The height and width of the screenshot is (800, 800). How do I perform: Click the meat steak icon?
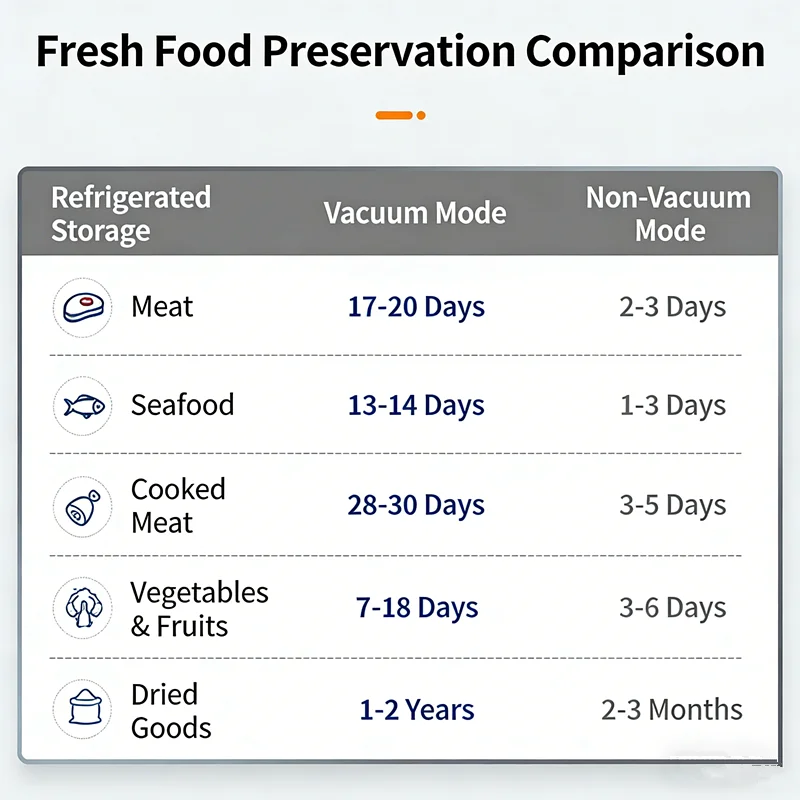click(x=83, y=308)
